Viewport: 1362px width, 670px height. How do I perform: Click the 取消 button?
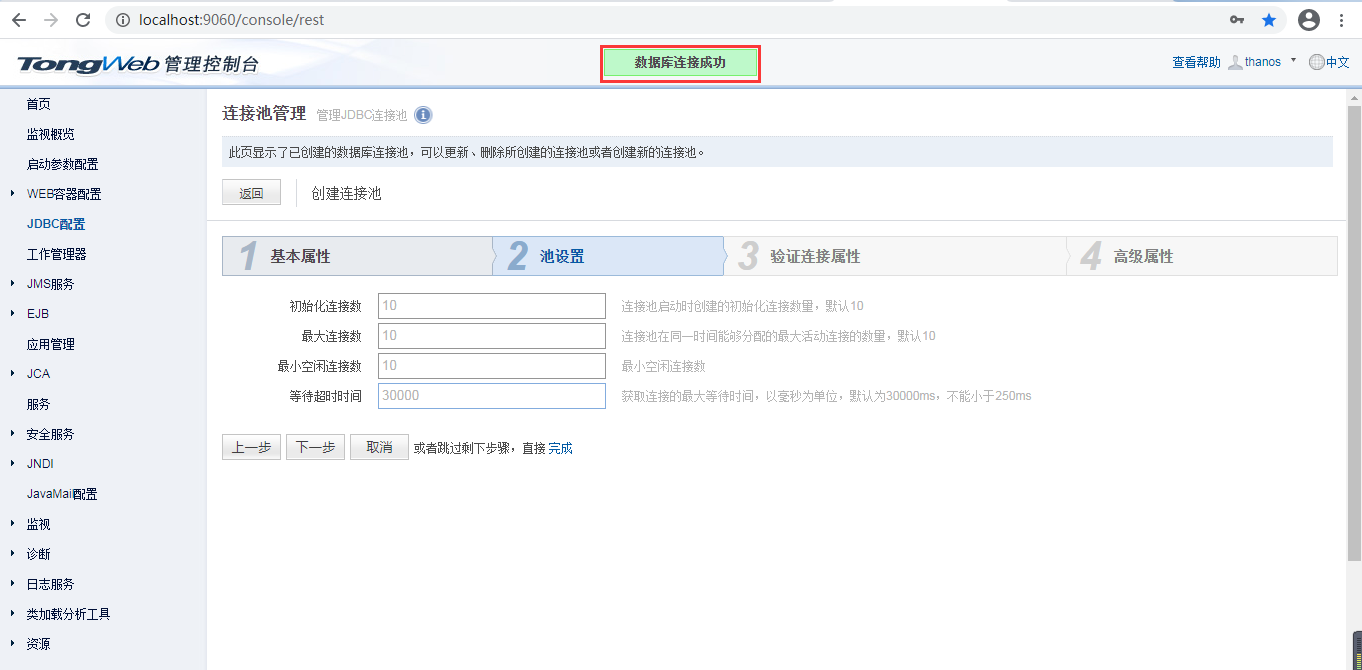pos(379,447)
